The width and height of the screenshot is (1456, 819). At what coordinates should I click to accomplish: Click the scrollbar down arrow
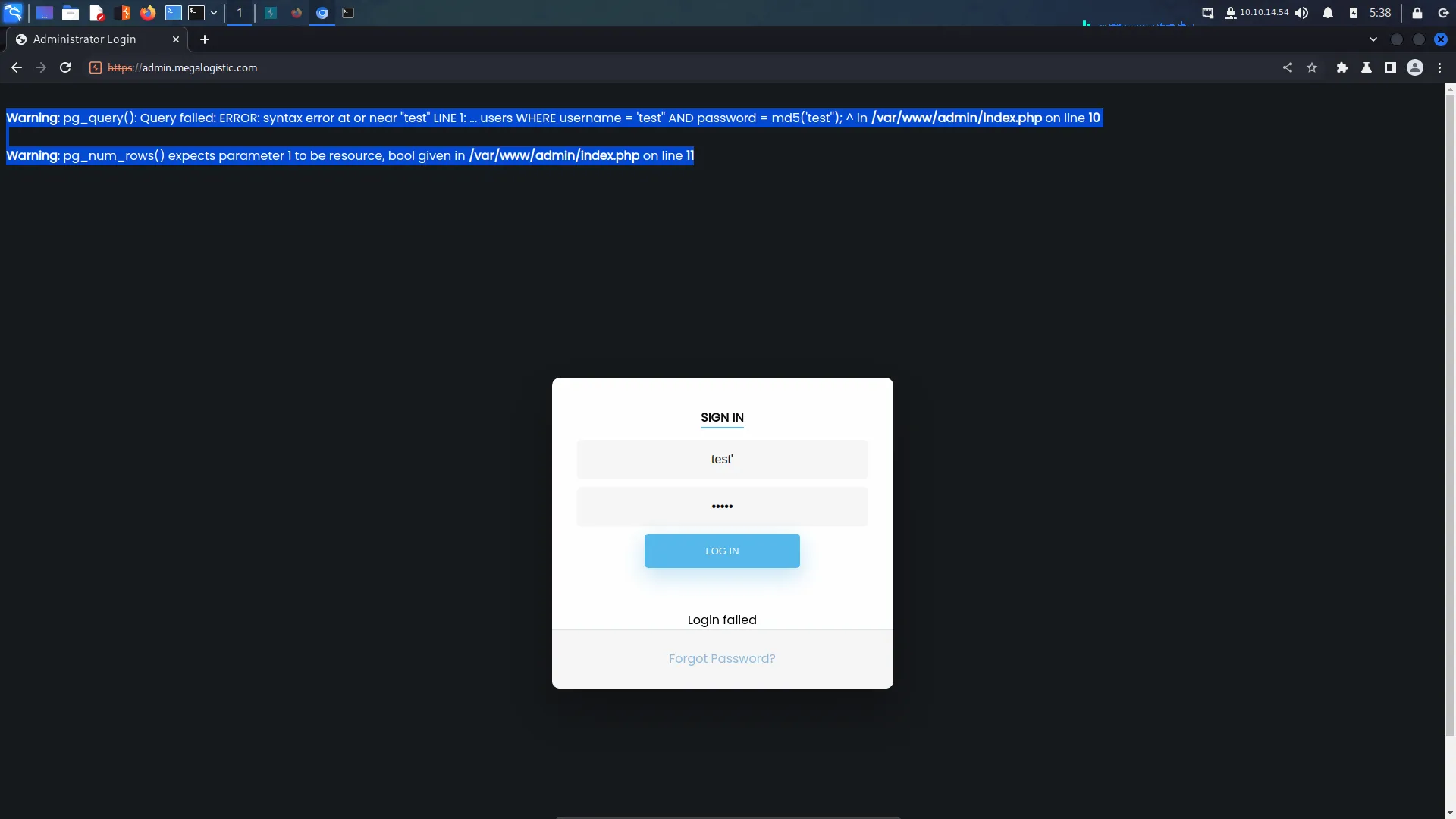1450,814
